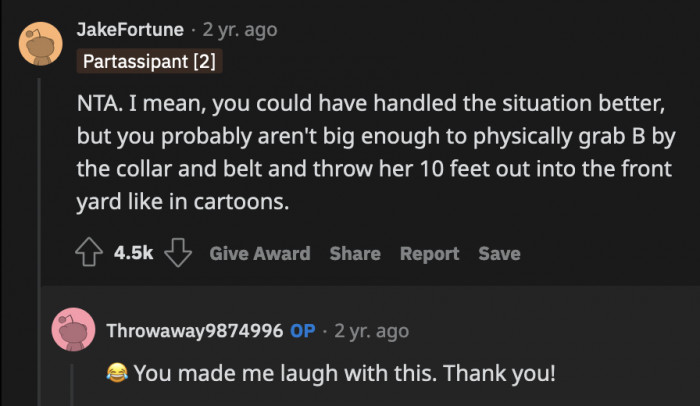Click the Partassipant [2] flair
Screen dimensions: 700x406
pos(149,62)
